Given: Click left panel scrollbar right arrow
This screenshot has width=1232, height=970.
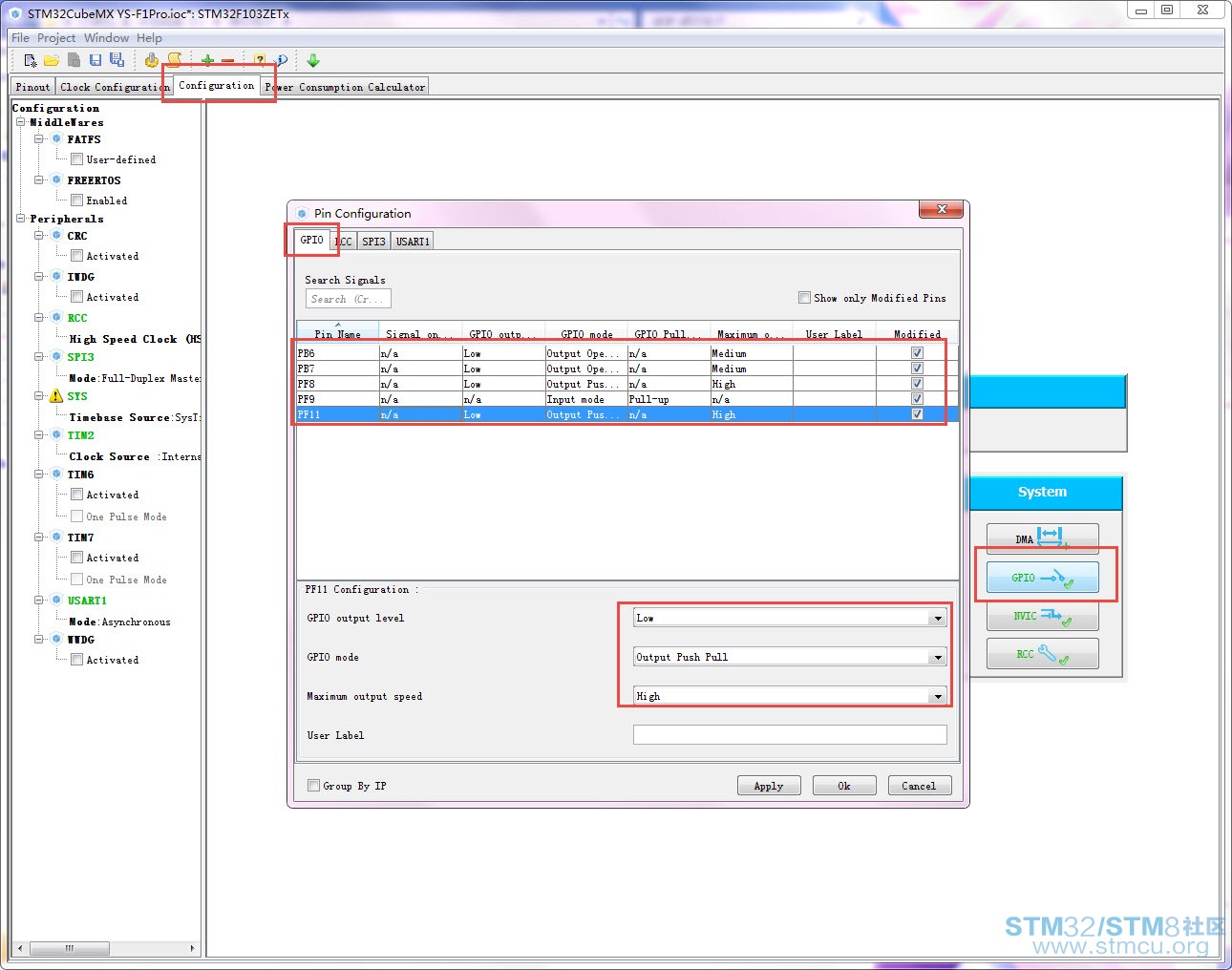Looking at the screenshot, I should point(193,948).
